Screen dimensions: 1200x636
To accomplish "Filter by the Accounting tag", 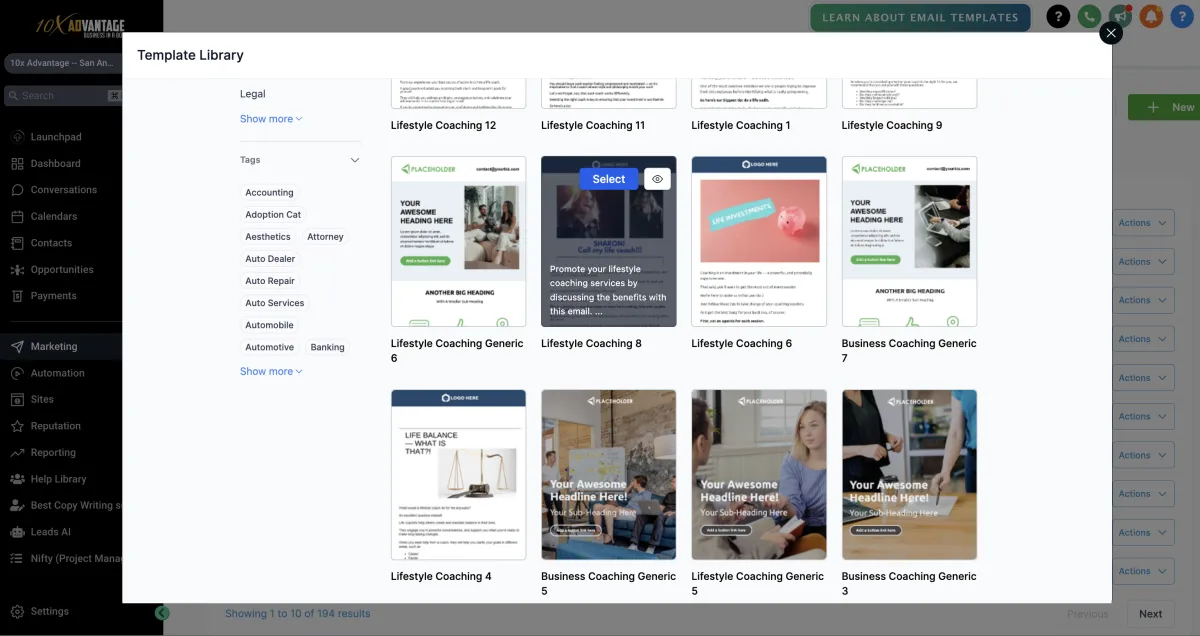I will [270, 193].
